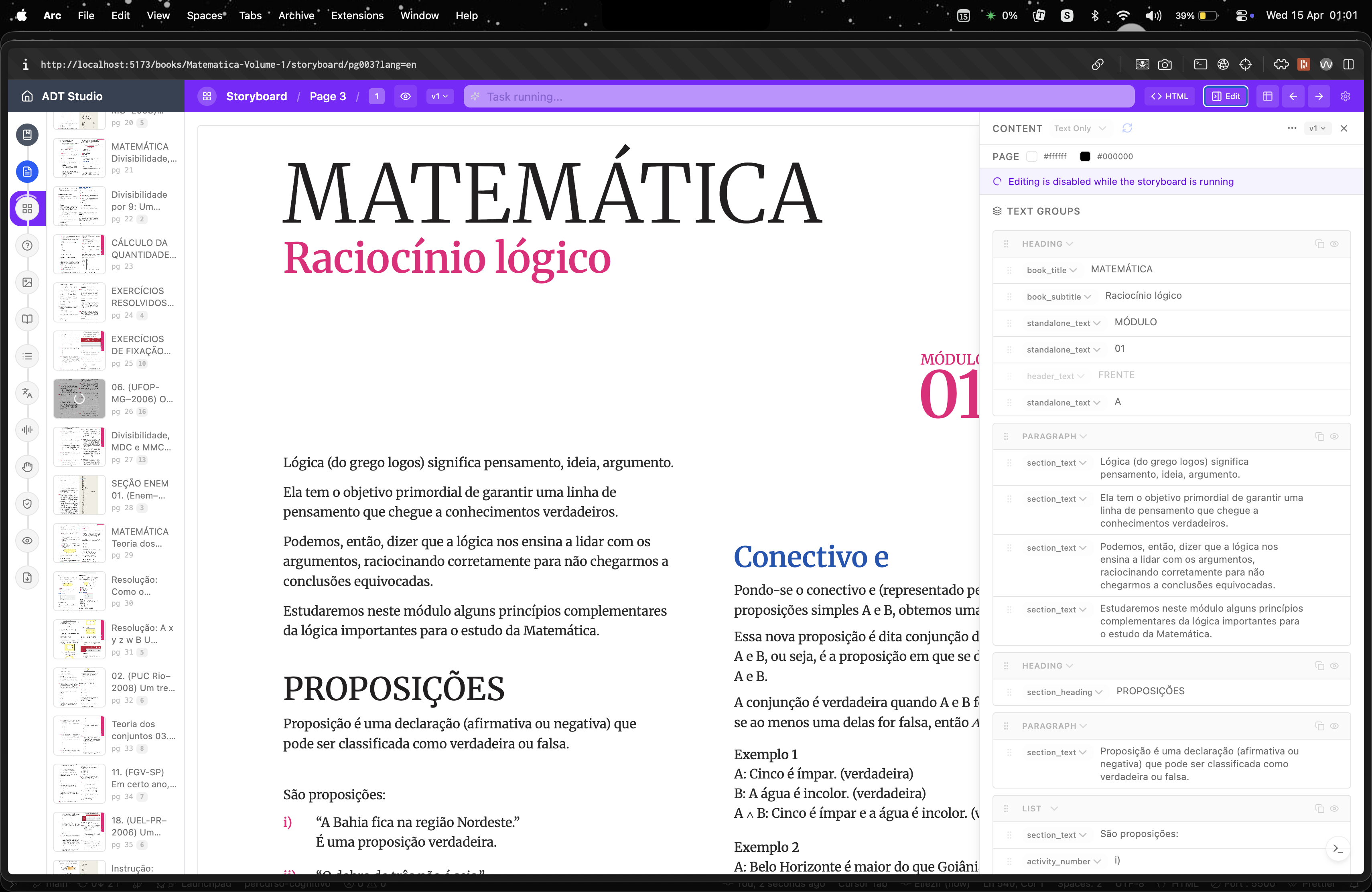Expand the book_title type dropdown
Screen dimensions: 1372x892
1051,270
